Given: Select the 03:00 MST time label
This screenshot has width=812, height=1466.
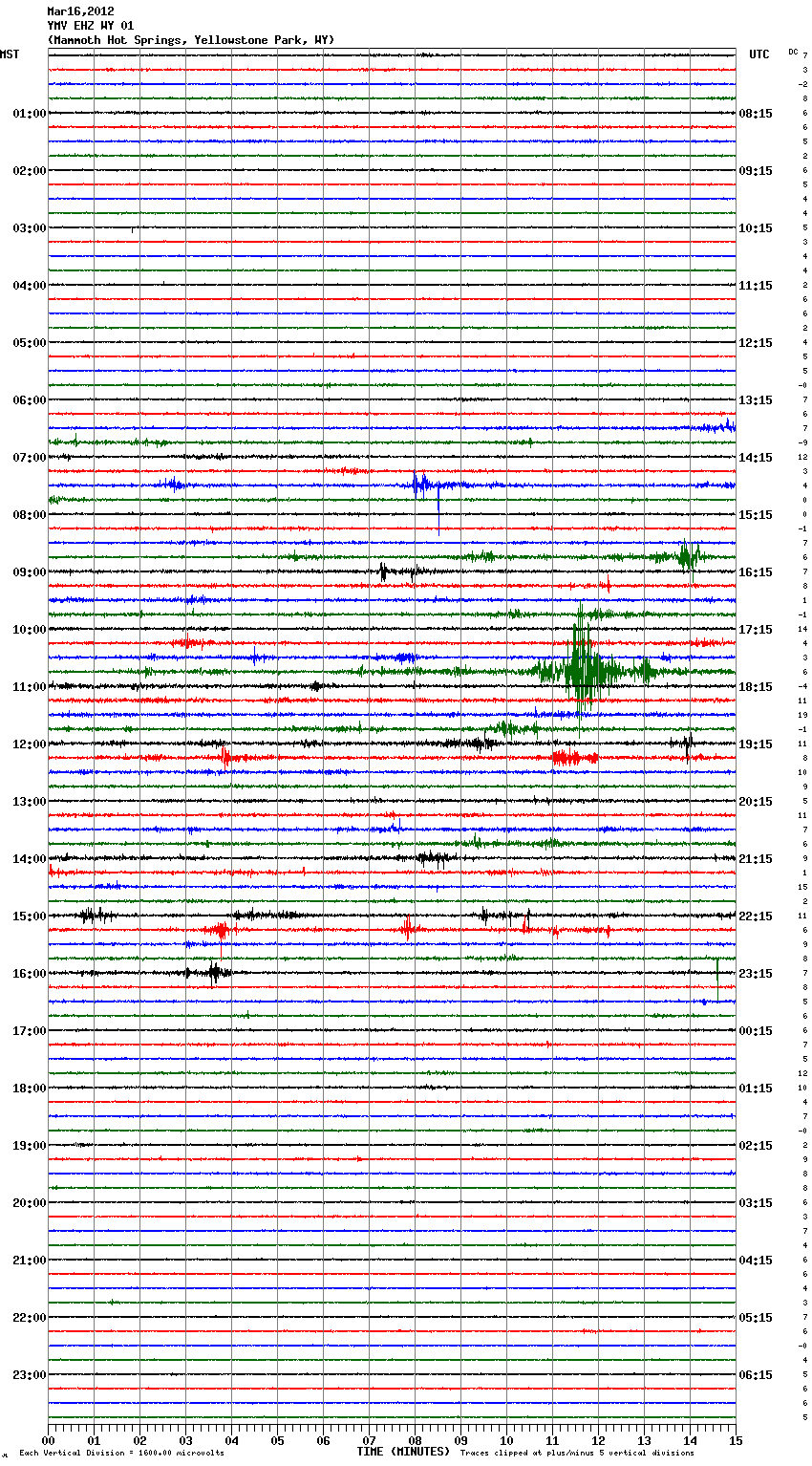Looking at the screenshot, I should coord(29,228).
